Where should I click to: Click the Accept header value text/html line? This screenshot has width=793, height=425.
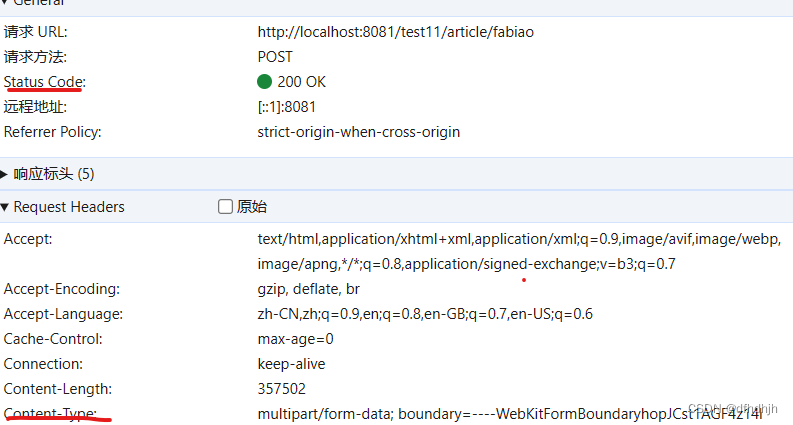[519, 239]
